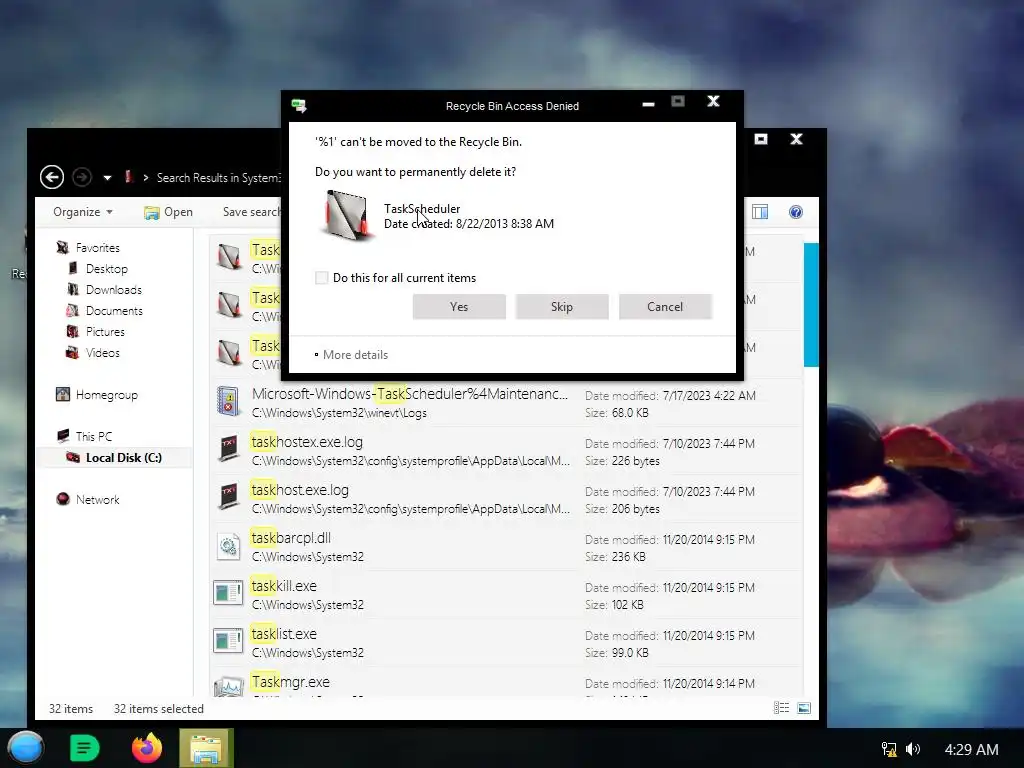The image size is (1024, 768).
Task: Click the event log file icon
Action: 229,402
